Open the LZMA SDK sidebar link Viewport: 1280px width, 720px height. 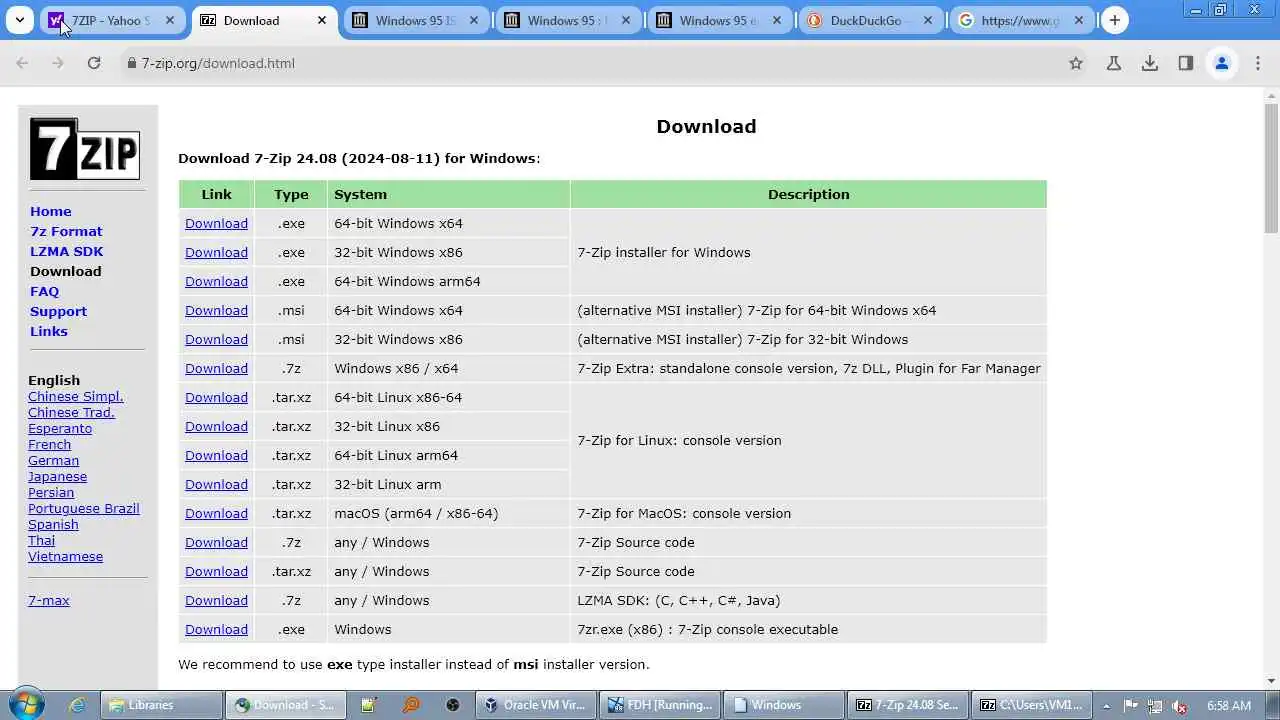(66, 251)
